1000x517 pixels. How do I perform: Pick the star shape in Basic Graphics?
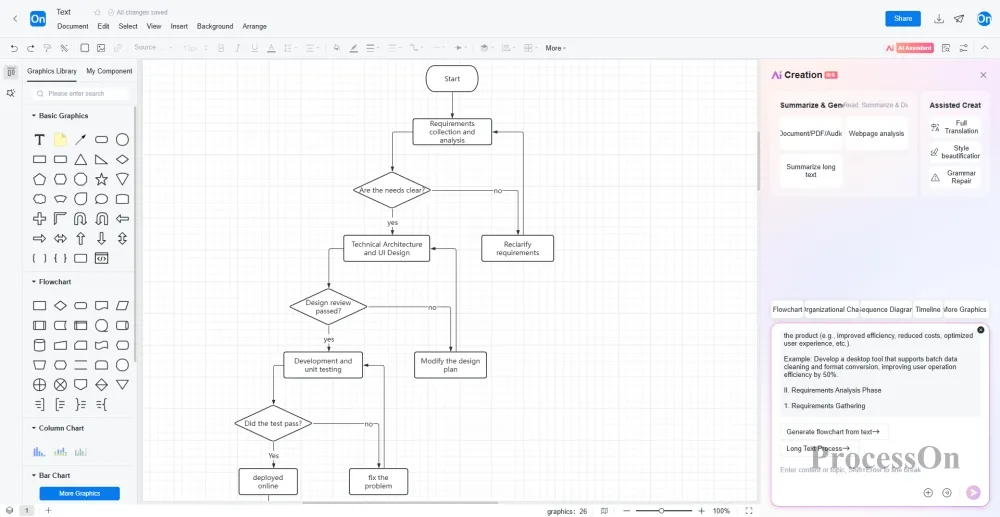click(x=101, y=179)
